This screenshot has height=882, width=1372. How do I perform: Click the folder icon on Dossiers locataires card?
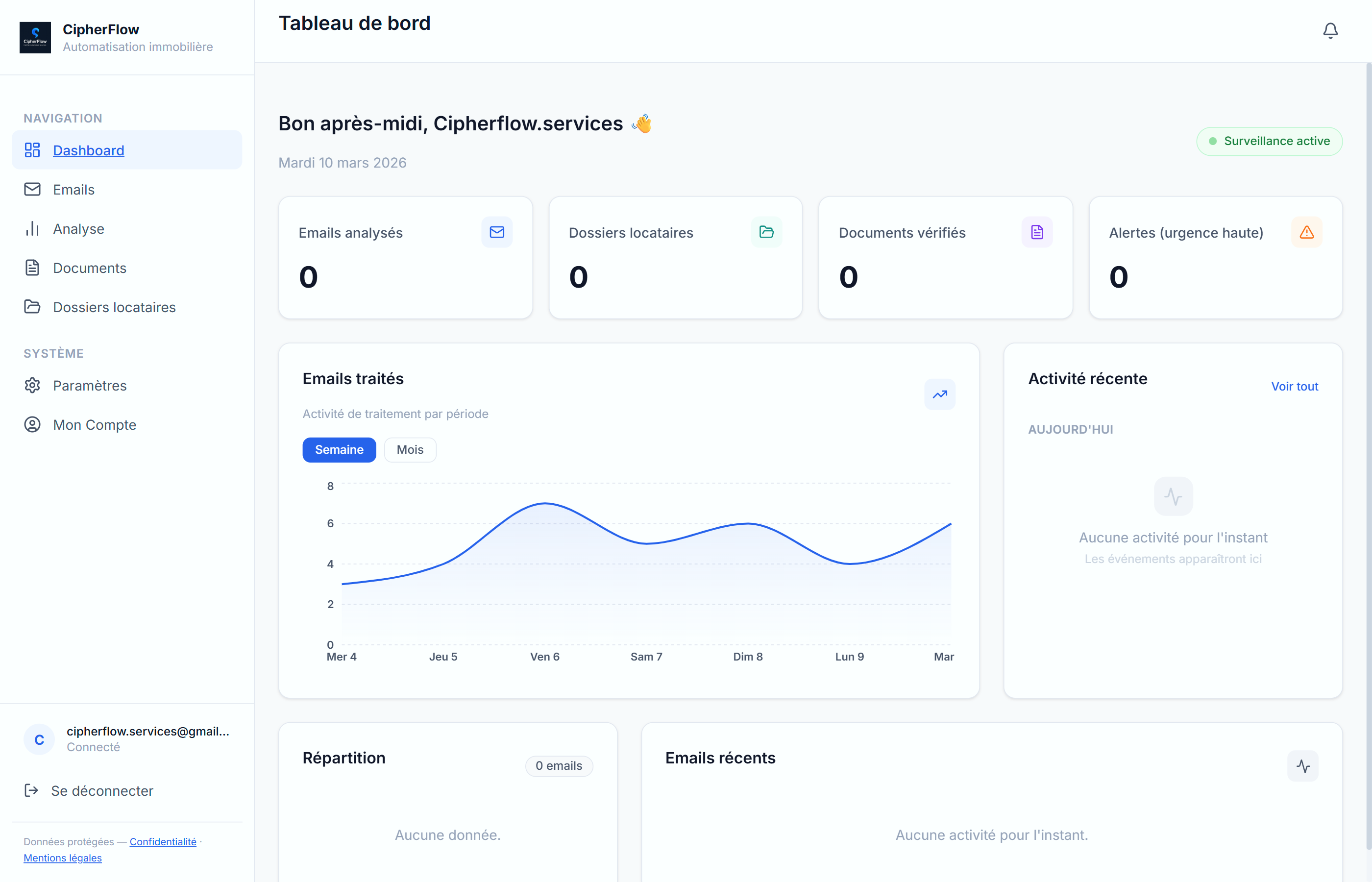[x=767, y=232]
